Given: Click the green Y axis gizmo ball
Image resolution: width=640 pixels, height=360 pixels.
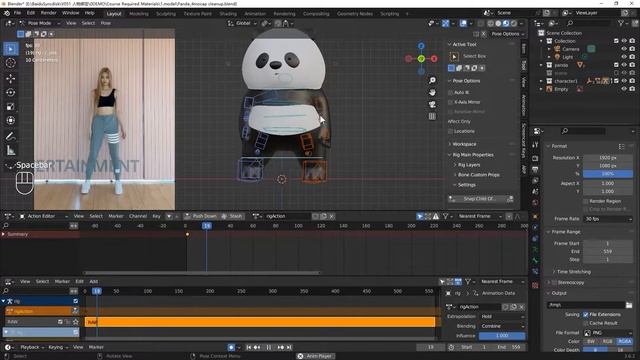Looking at the screenshot, I should click(421, 59).
